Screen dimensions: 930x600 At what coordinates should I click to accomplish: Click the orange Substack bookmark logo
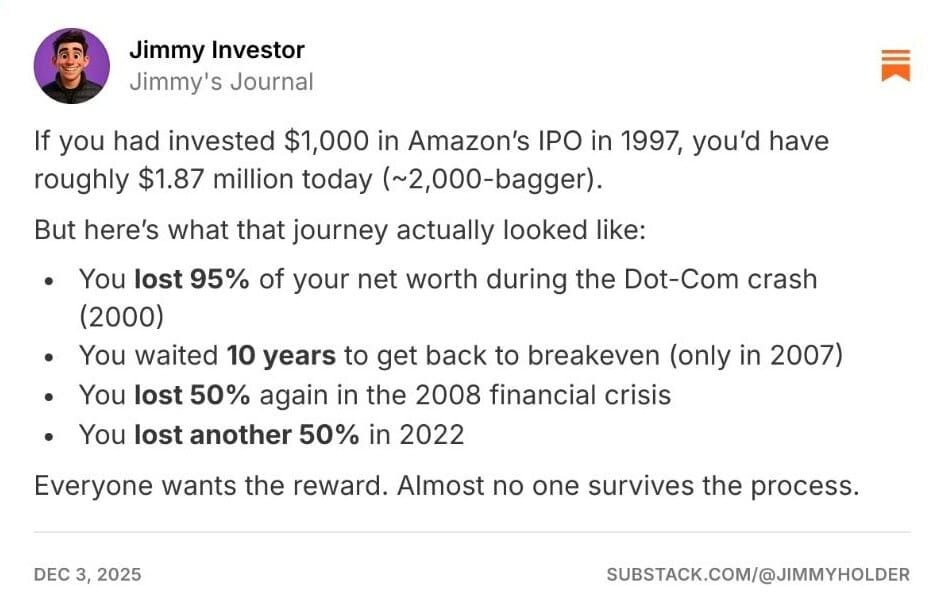(895, 65)
